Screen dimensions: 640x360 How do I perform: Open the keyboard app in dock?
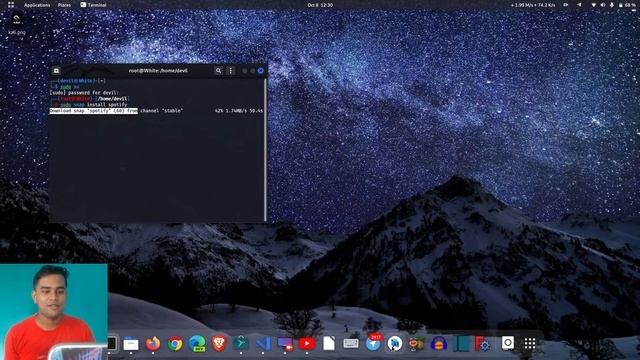click(x=351, y=344)
